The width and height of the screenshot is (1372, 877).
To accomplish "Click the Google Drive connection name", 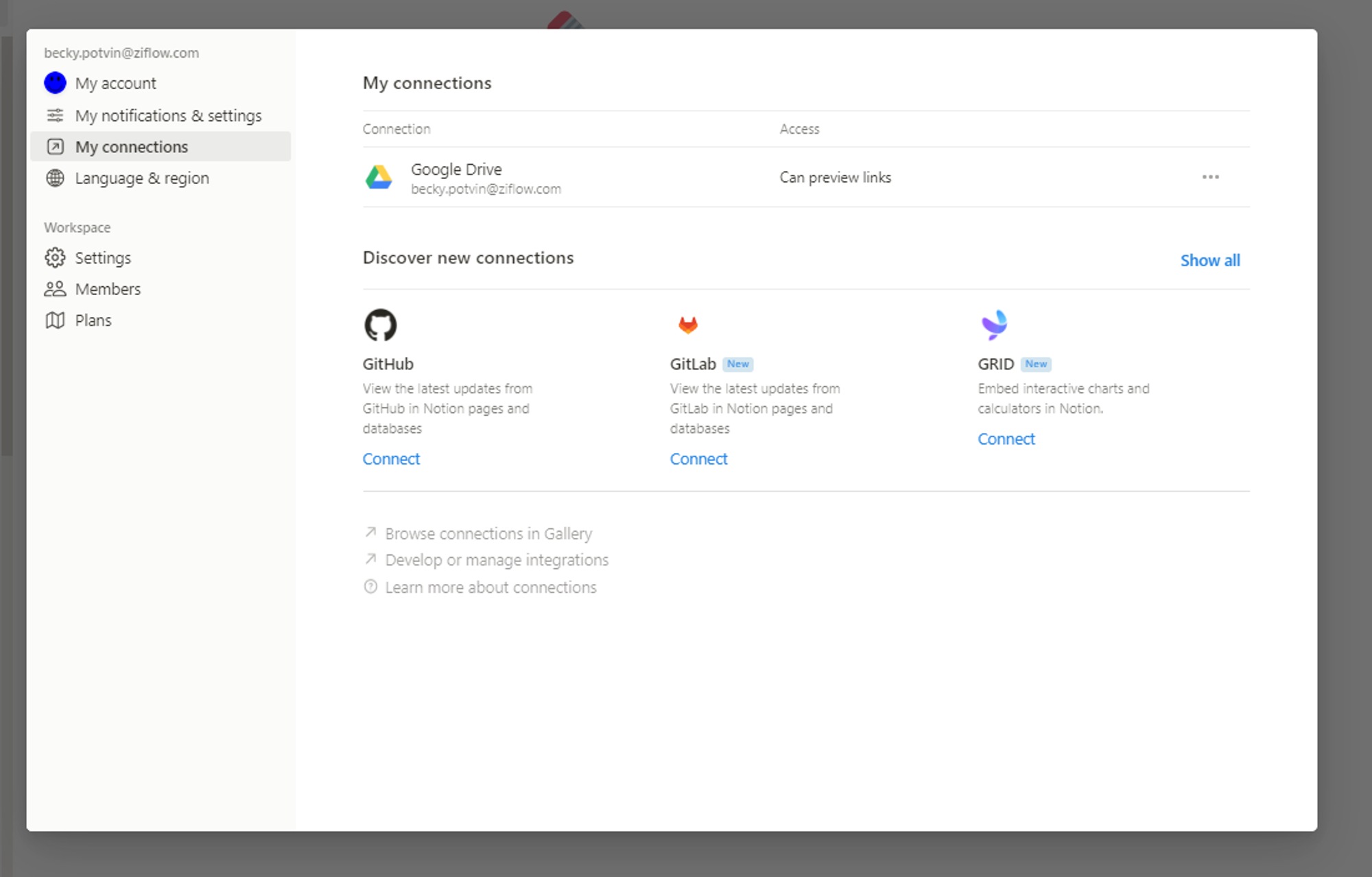I will click(456, 169).
